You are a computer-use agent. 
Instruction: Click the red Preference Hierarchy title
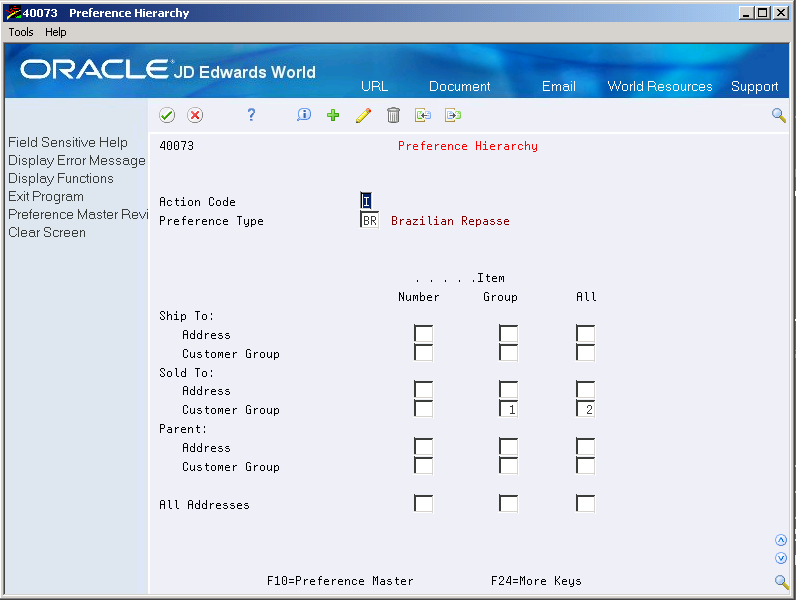point(468,146)
